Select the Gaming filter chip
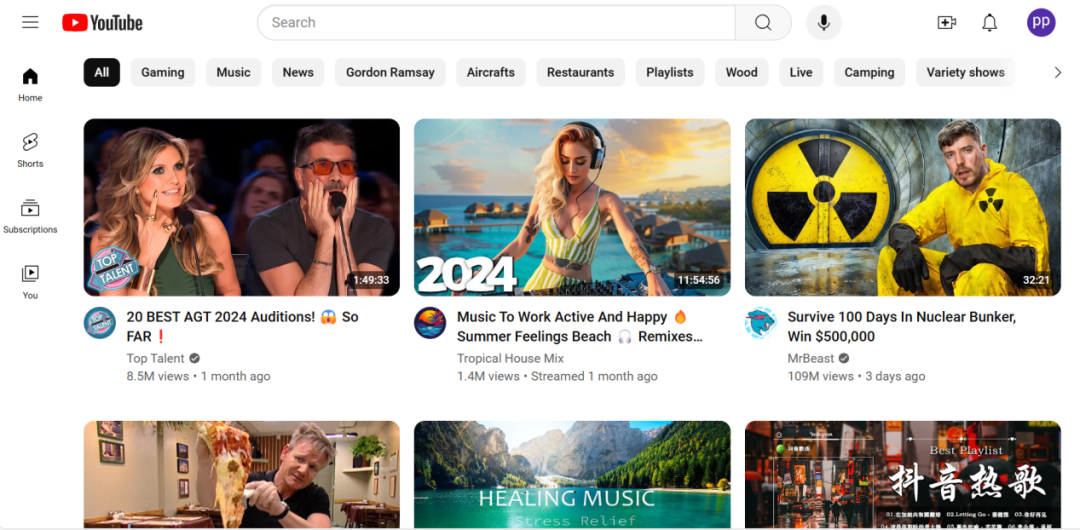This screenshot has width=1080, height=530. pyautogui.click(x=163, y=72)
